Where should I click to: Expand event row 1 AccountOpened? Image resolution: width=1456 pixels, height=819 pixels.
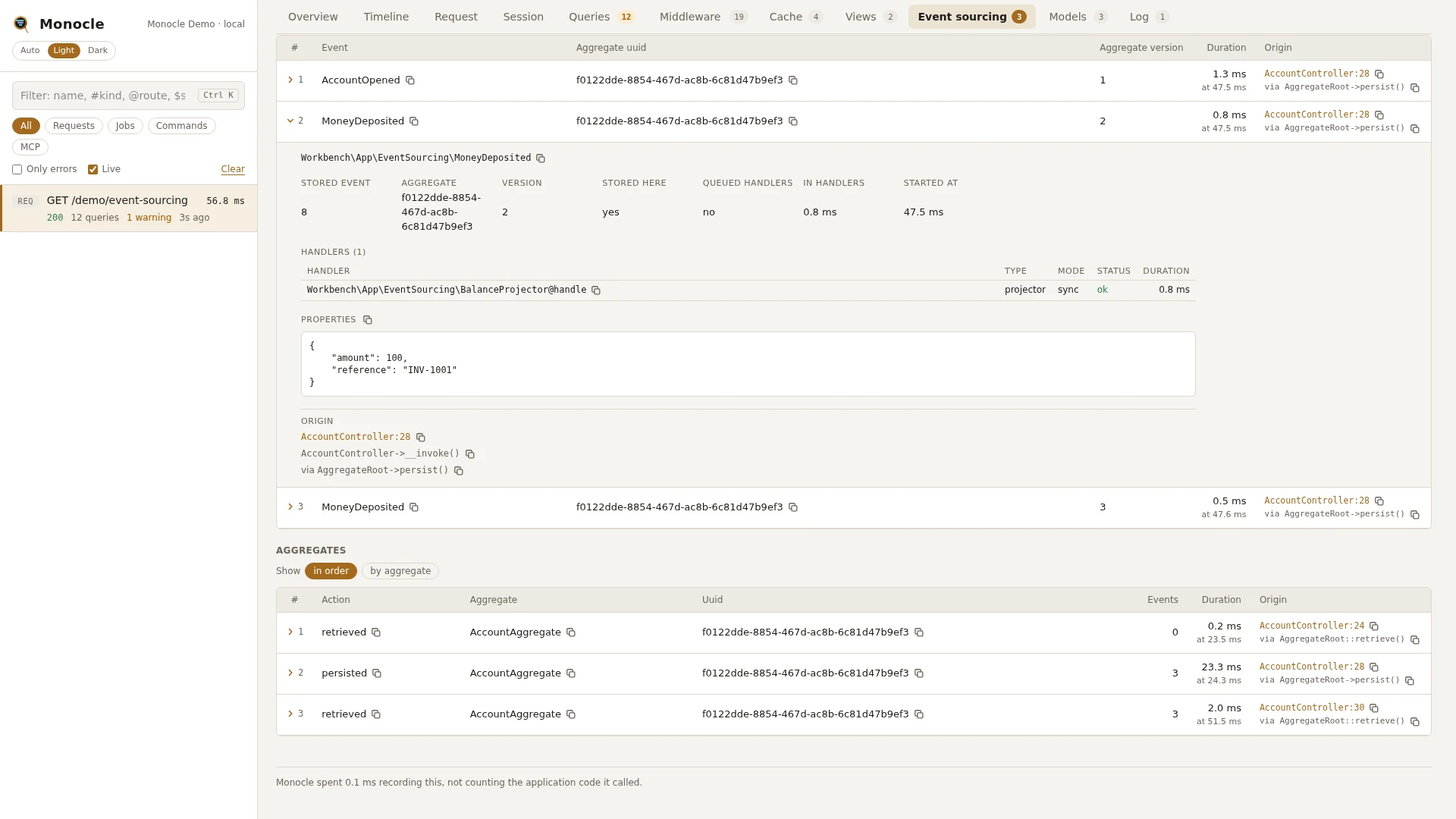290,80
